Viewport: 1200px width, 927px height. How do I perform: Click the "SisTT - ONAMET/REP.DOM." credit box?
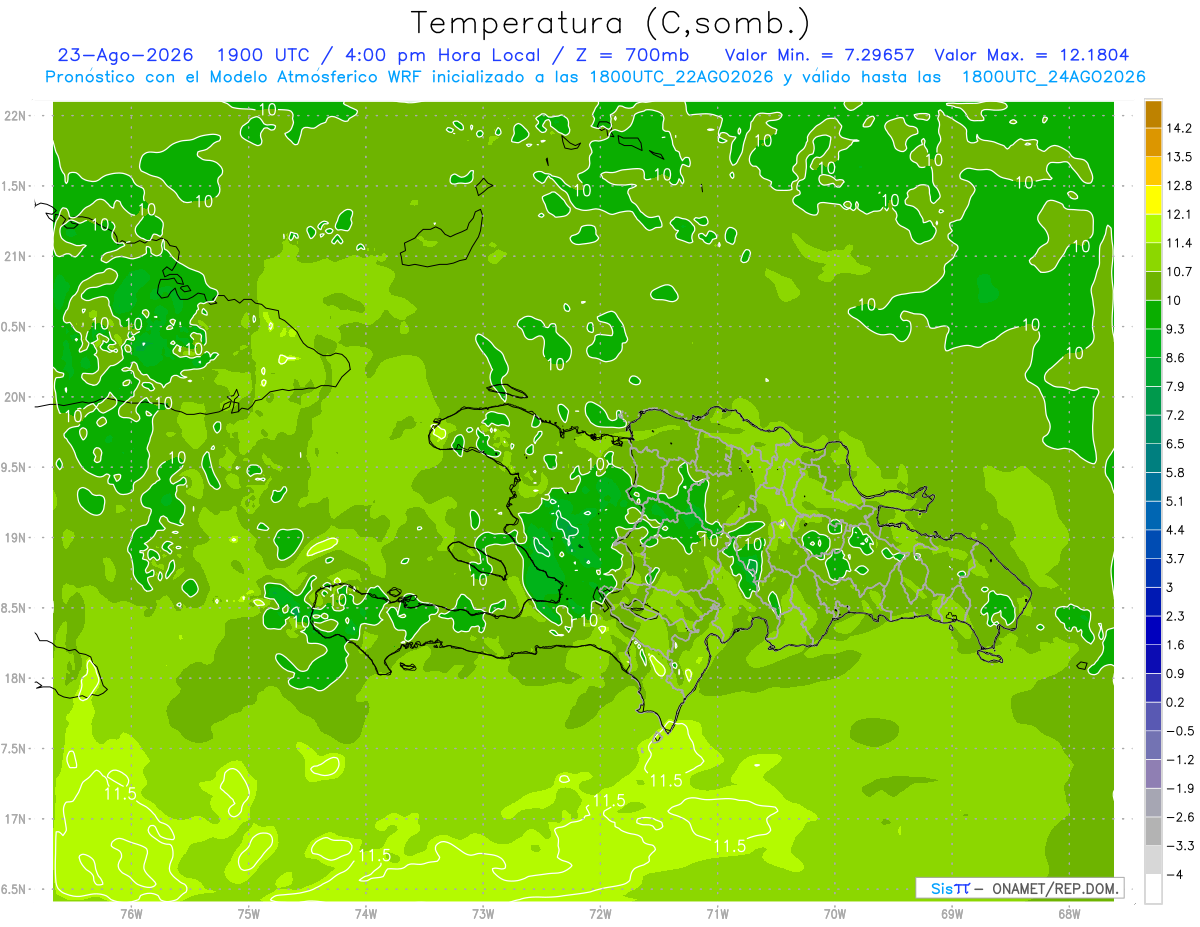[1019, 888]
